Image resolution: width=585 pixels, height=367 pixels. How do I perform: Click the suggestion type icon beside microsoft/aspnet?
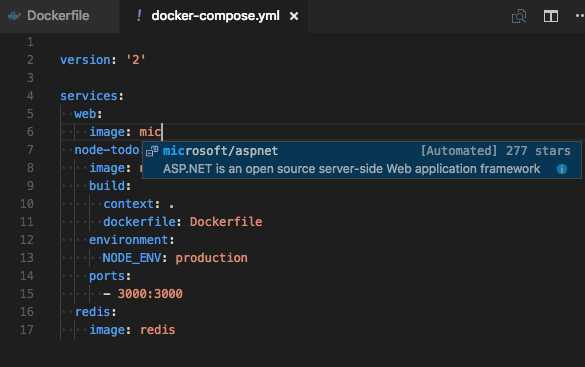point(152,151)
